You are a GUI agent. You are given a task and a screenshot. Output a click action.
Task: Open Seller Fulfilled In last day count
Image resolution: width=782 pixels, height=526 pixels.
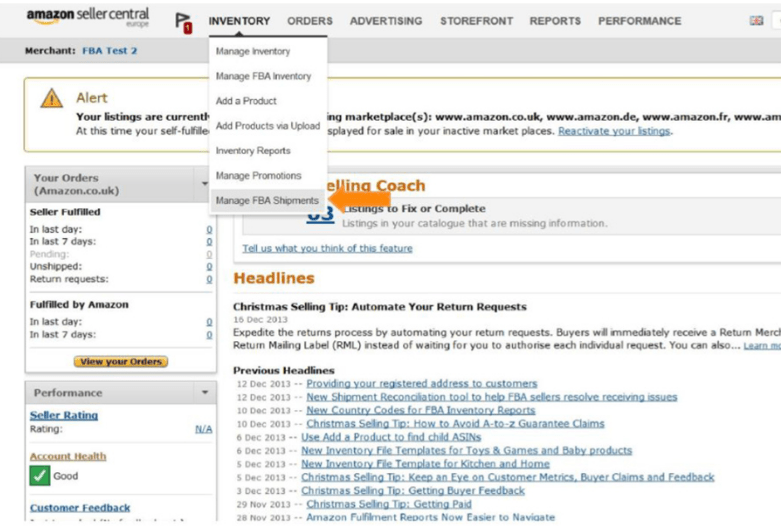pos(209,229)
